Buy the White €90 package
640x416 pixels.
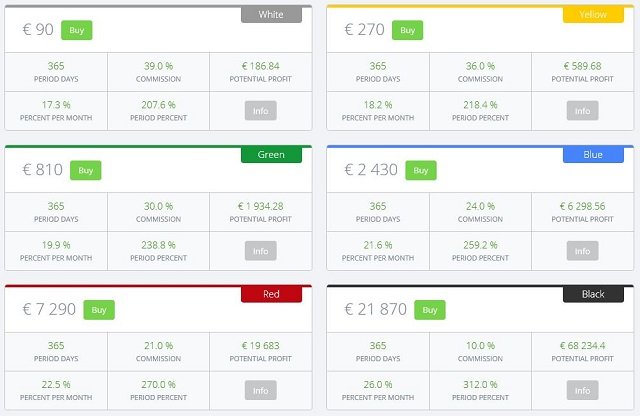77,30
